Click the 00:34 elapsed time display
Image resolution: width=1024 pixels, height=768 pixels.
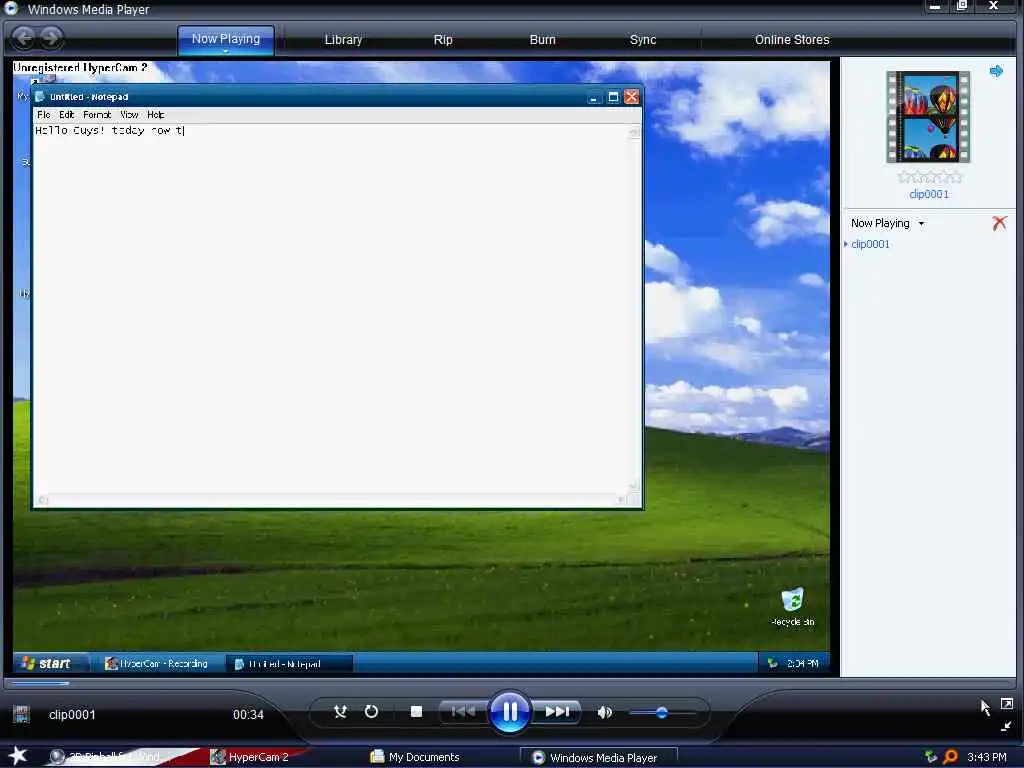[248, 714]
